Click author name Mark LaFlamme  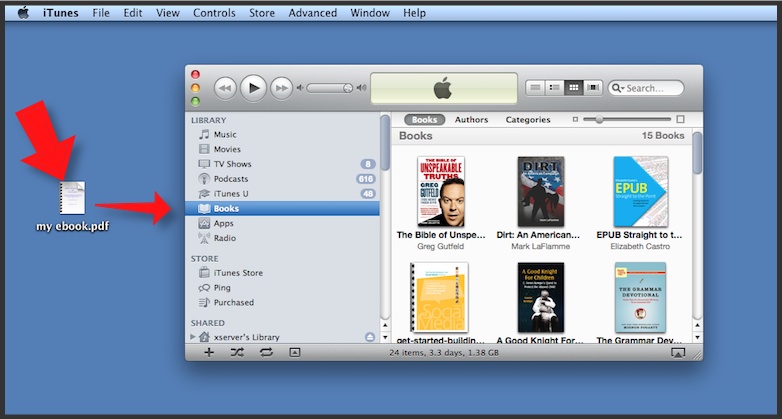541,246
